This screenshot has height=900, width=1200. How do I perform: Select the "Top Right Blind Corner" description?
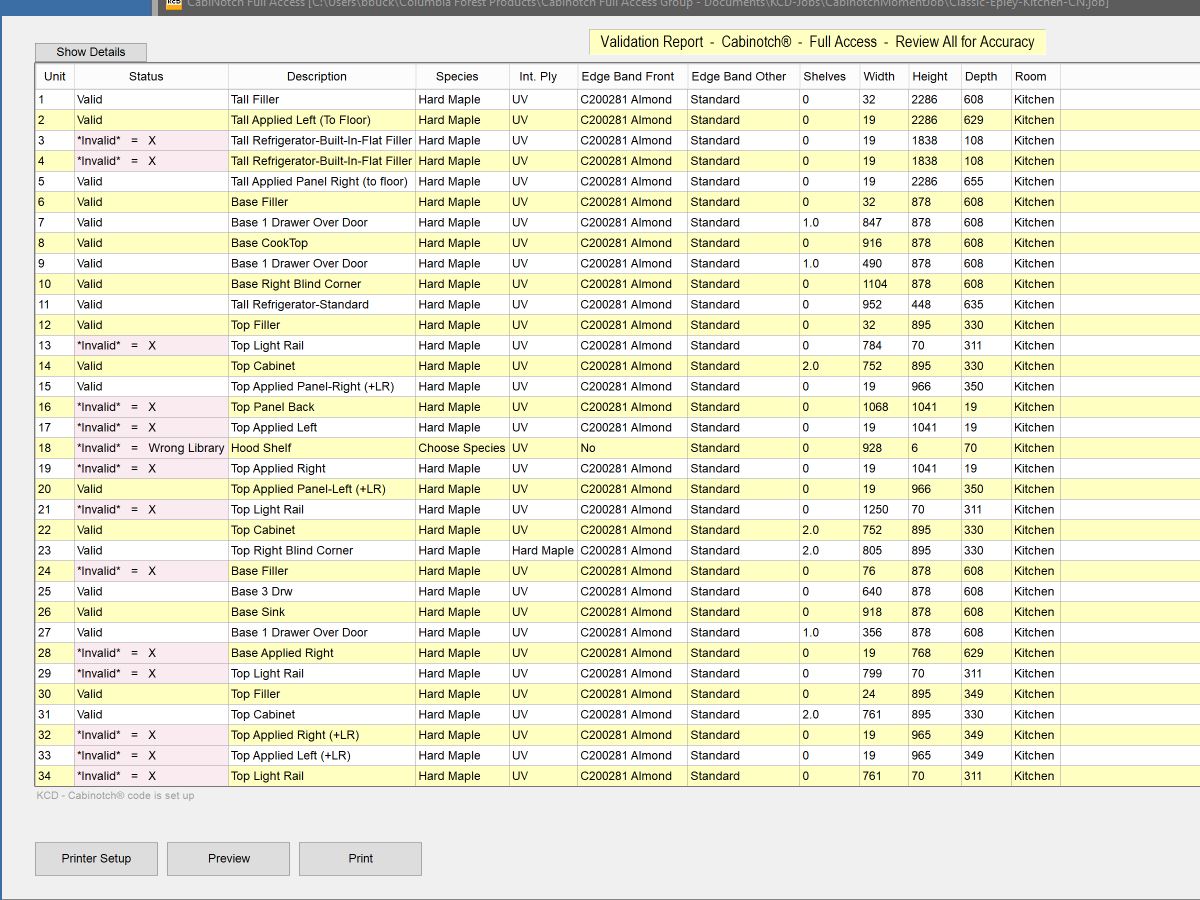click(x=322, y=551)
